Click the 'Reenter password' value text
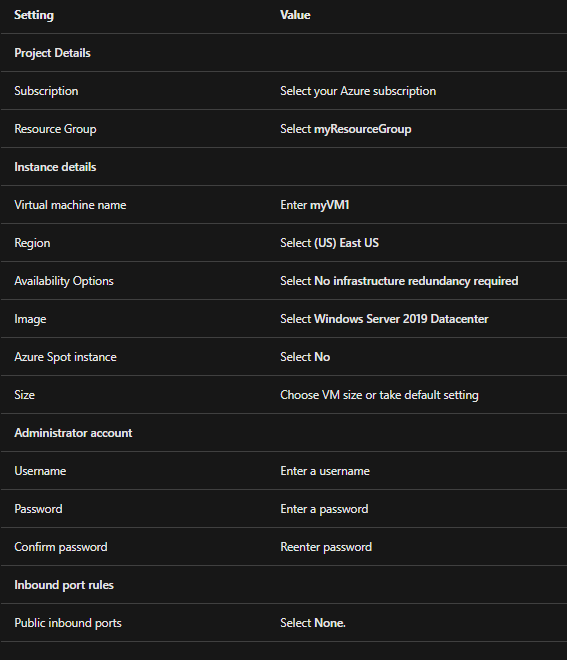 click(x=326, y=547)
